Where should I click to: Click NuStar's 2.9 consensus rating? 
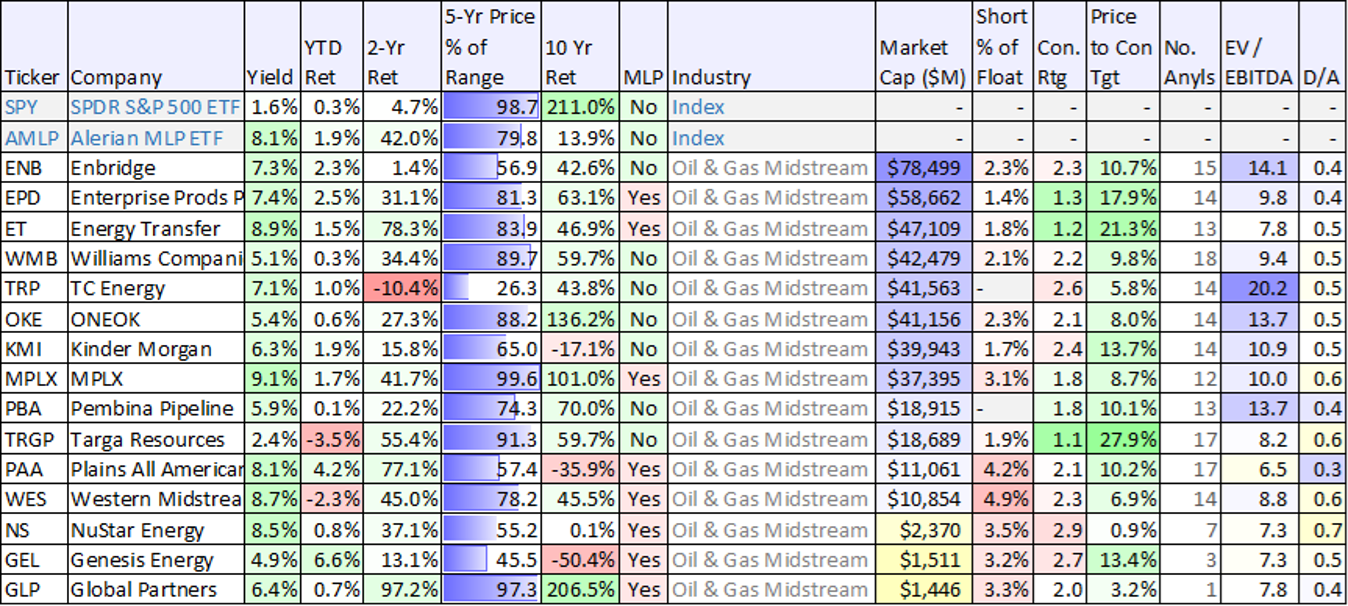click(1060, 530)
